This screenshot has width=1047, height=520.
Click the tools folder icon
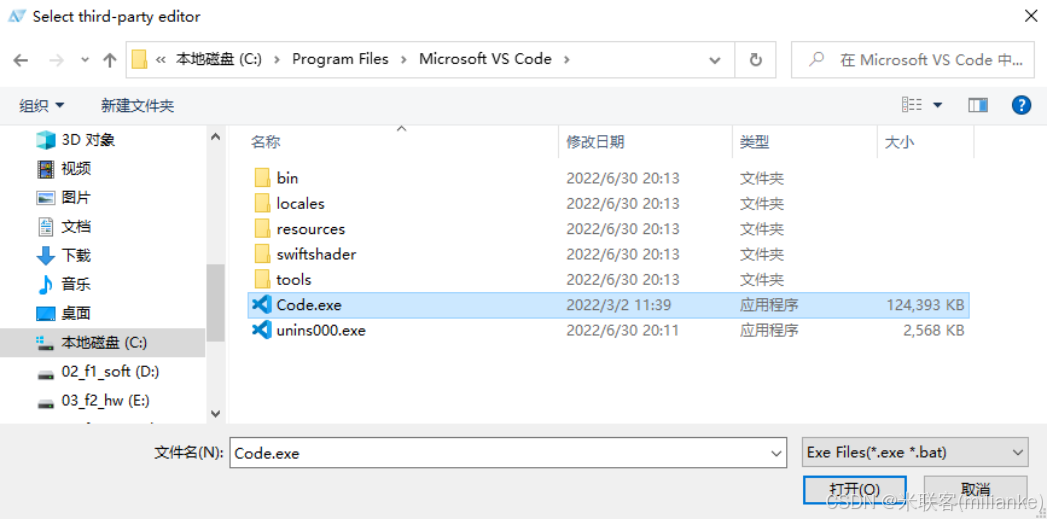pos(262,280)
